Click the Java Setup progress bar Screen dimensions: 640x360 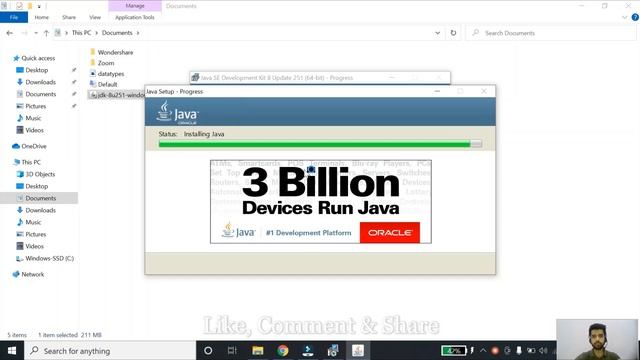tap(320, 144)
